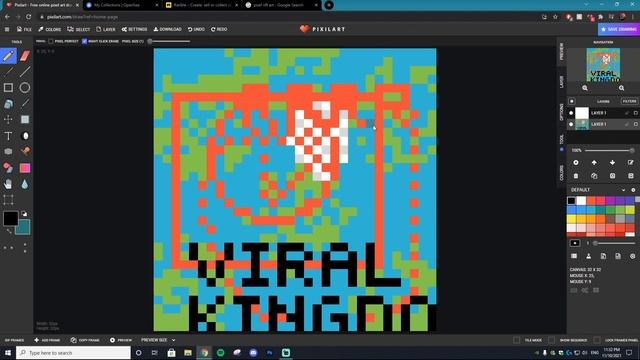Open hamburger menu in top bar

point(7,29)
